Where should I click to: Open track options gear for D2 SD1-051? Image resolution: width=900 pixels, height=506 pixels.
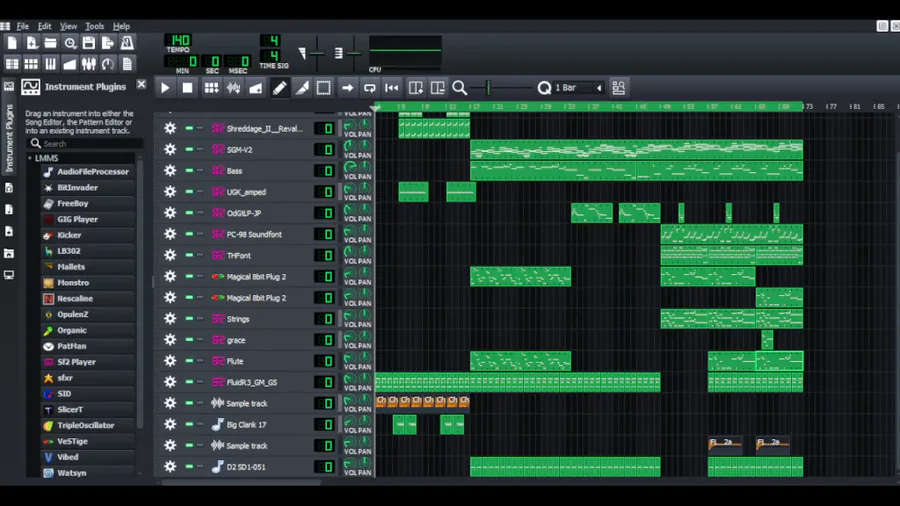170,466
